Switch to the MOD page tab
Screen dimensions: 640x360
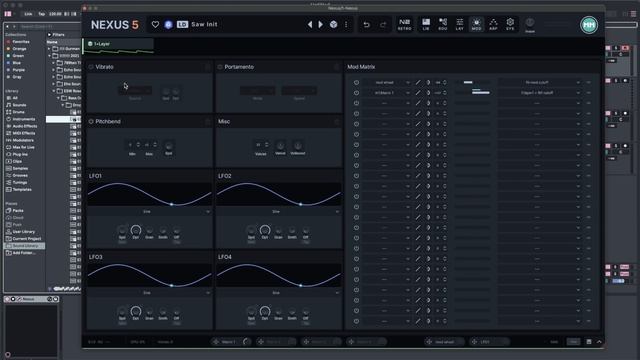pos(476,24)
